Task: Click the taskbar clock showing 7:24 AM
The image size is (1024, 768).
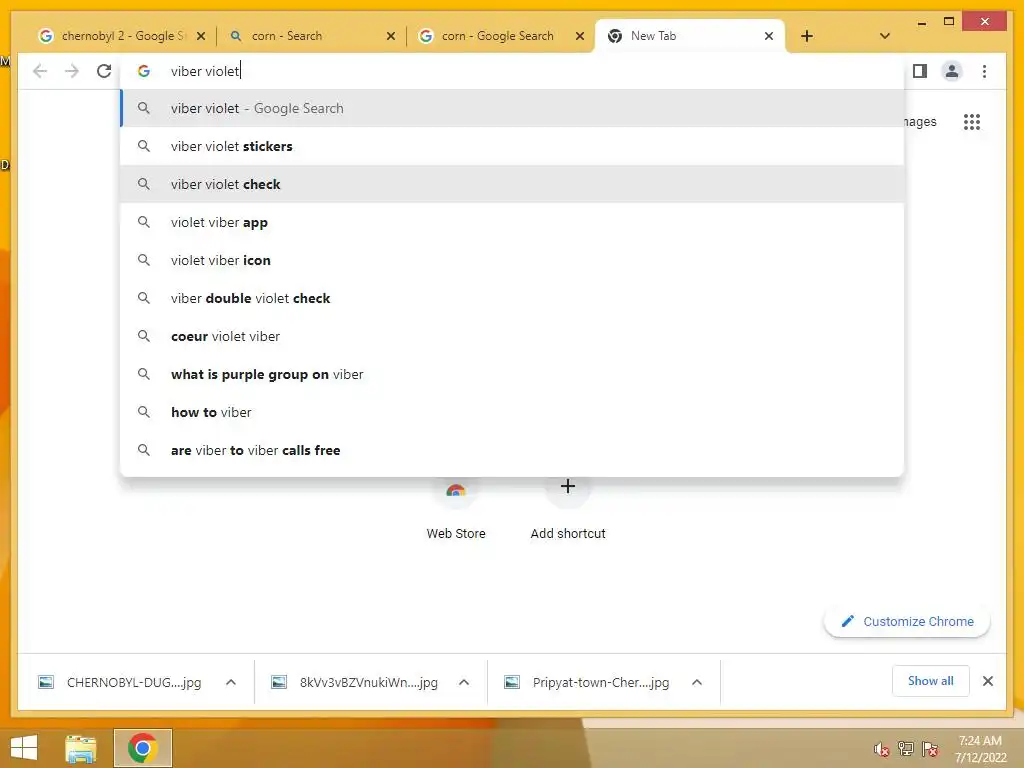Action: 980,749
